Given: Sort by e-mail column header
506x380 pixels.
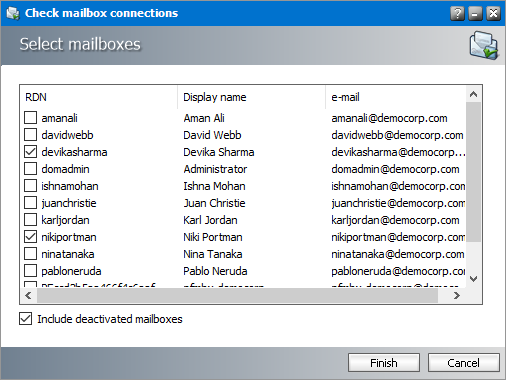Looking at the screenshot, I should (x=396, y=97).
